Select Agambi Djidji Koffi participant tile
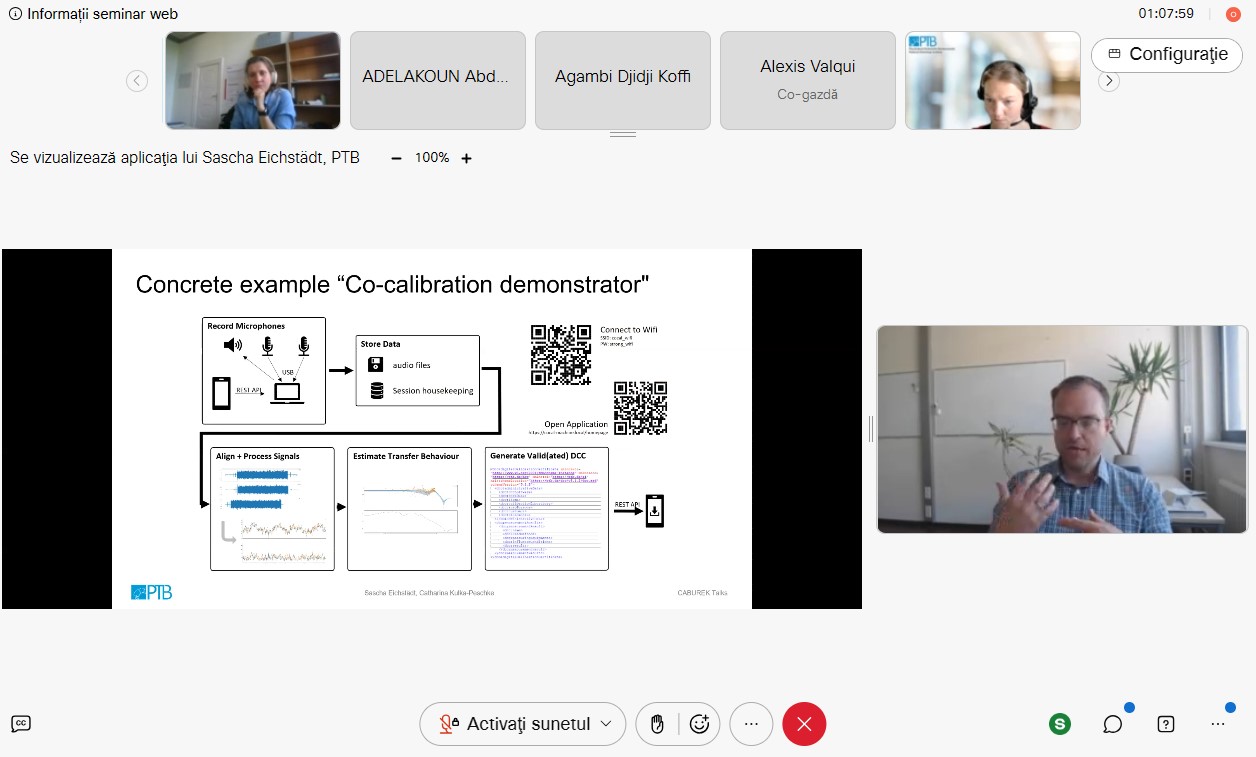The width and height of the screenshot is (1256, 757). (x=622, y=80)
